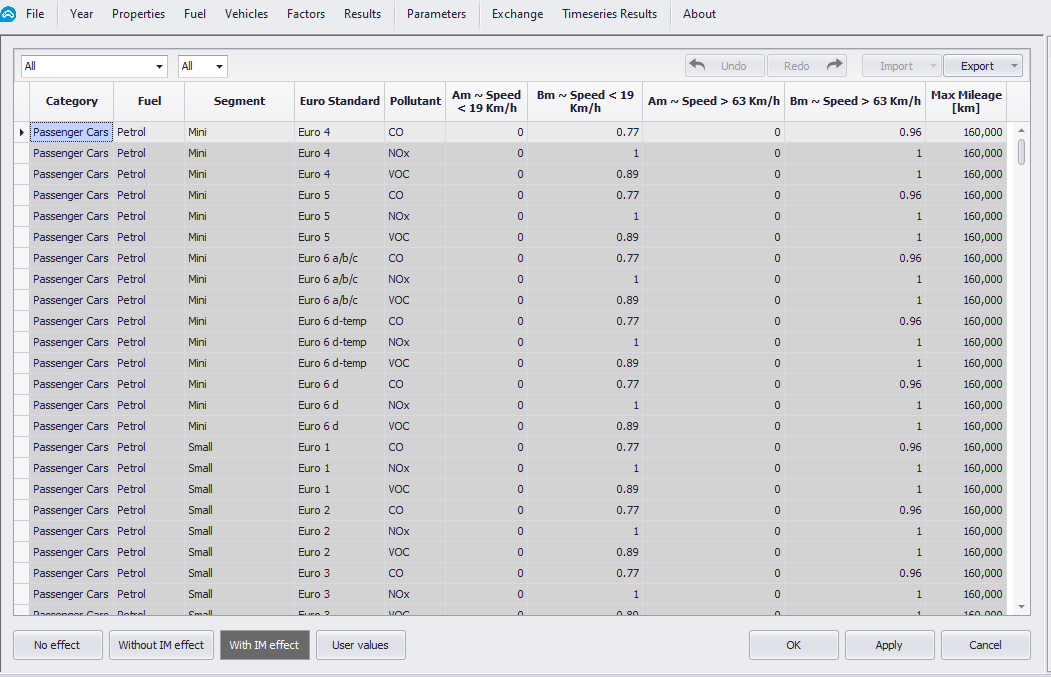Open the Timeseries Results menu
1051x677 pixels.
point(609,14)
